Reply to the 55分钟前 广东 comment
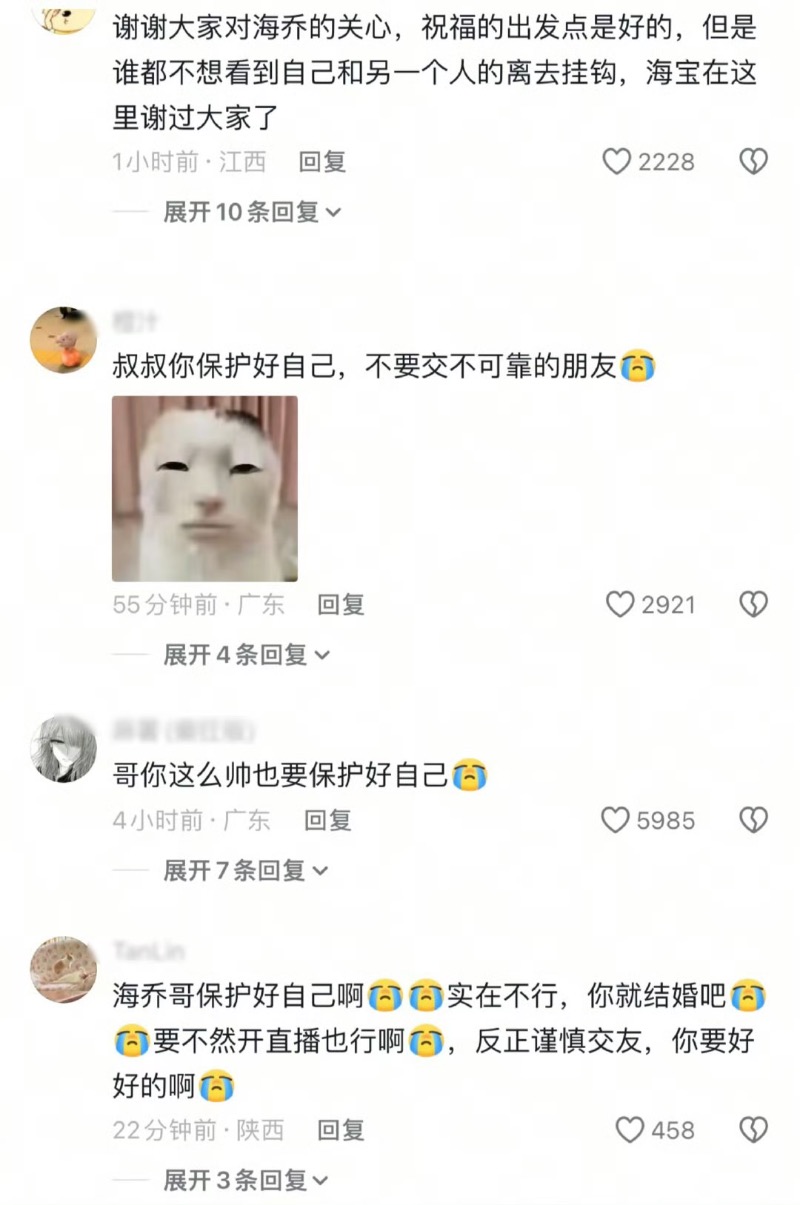 (340, 604)
